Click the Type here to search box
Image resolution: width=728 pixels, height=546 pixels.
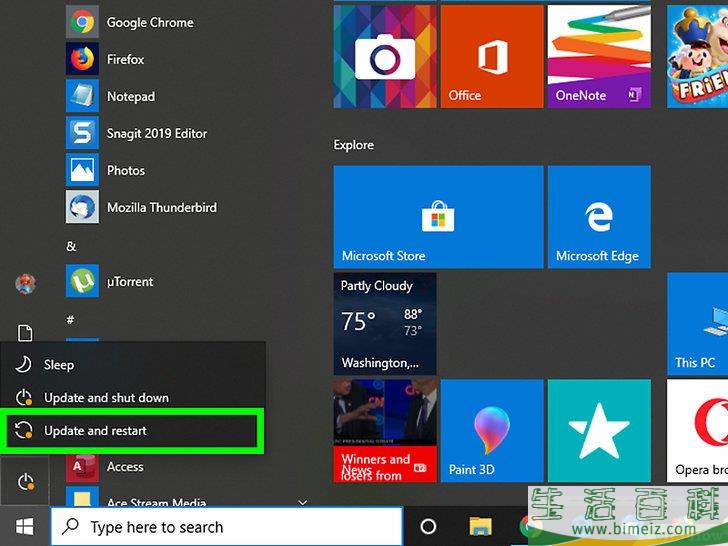click(227, 526)
